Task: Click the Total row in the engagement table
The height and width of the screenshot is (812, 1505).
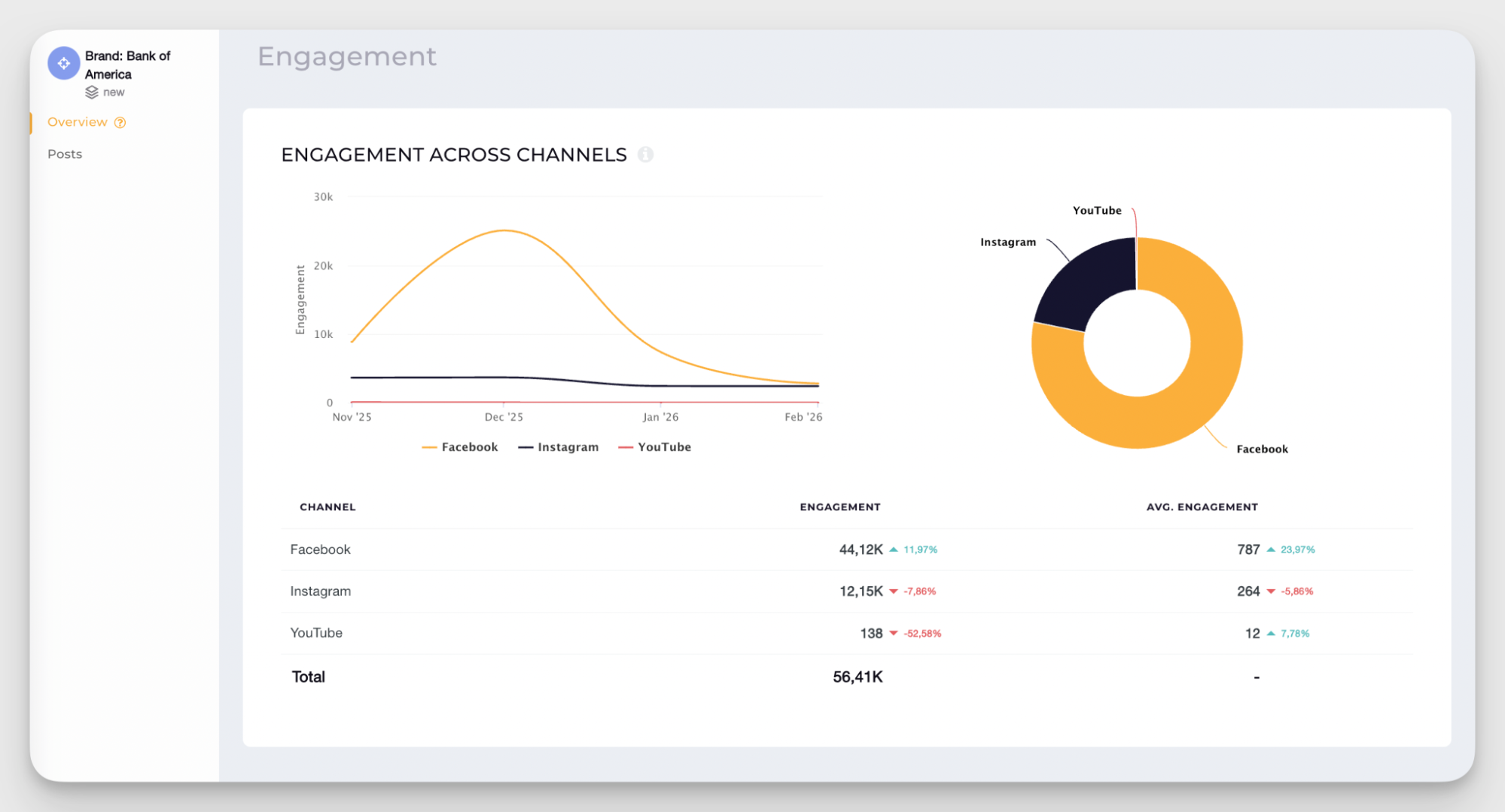Action: coord(308,677)
